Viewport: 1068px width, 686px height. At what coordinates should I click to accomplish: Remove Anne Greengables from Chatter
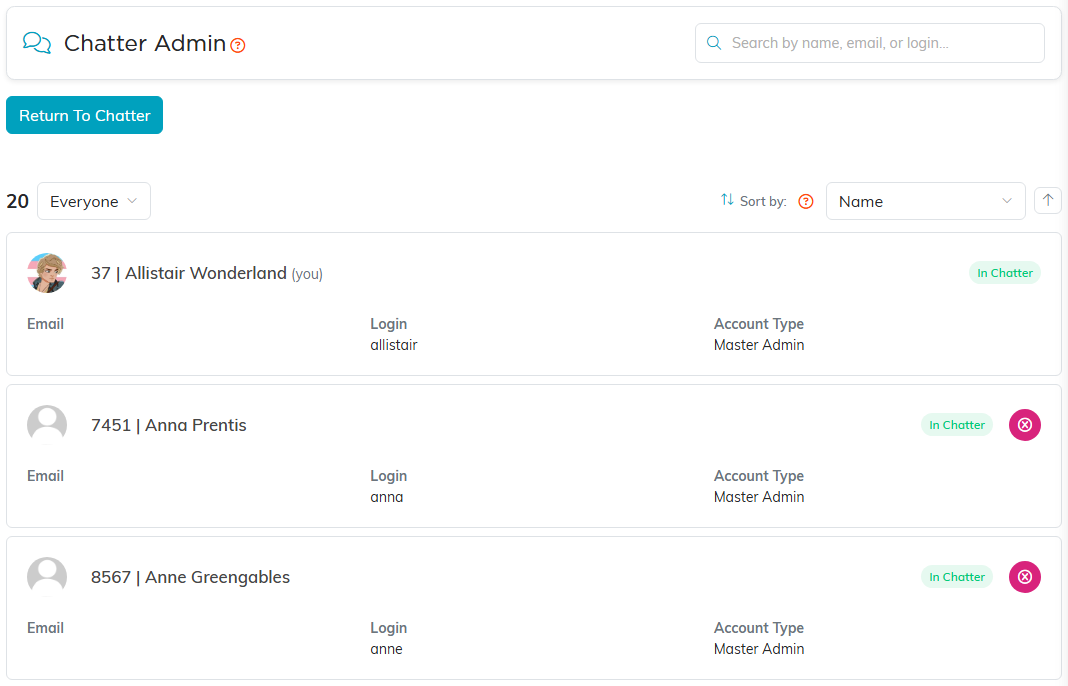[x=1024, y=577]
